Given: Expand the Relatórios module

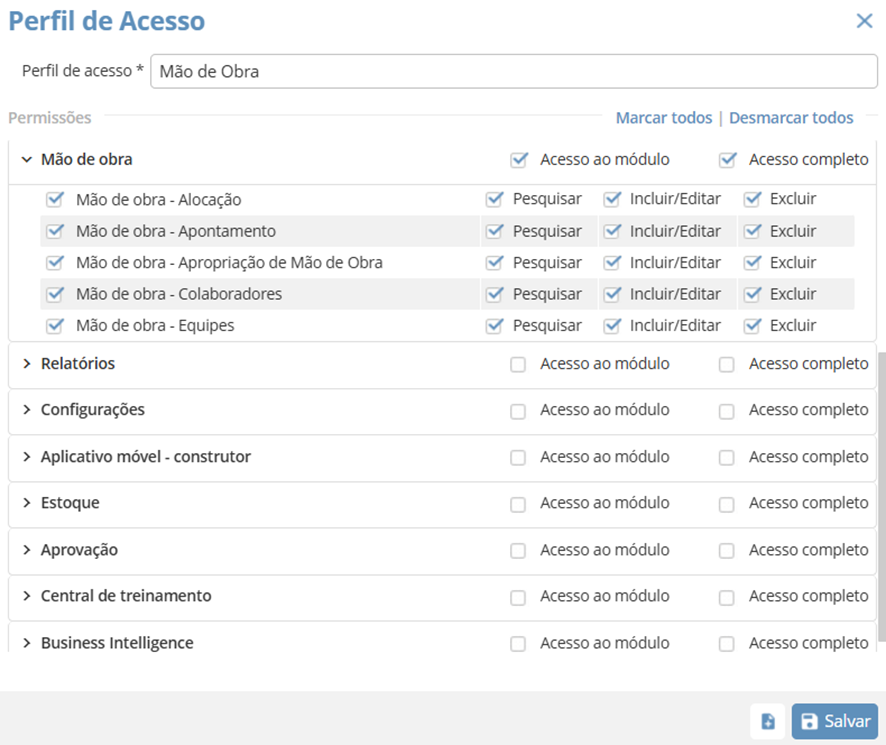Looking at the screenshot, I should point(27,364).
